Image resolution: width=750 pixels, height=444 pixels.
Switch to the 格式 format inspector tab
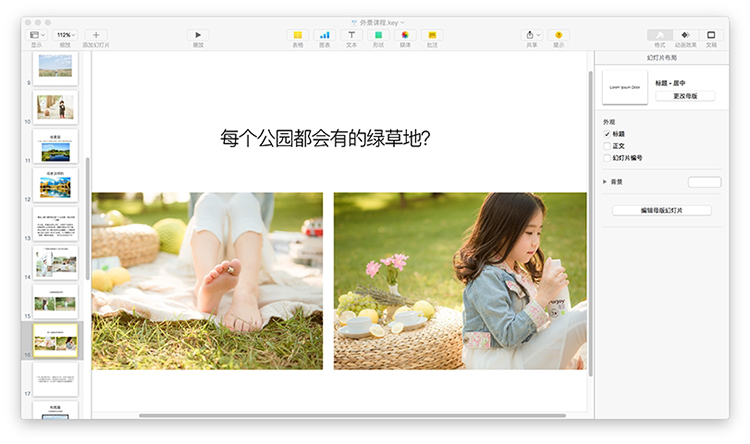tap(660, 35)
